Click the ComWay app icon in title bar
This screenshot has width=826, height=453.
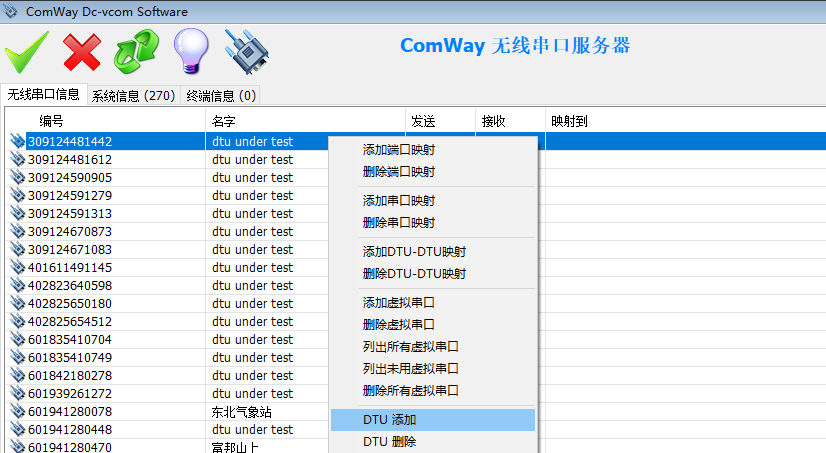pyautogui.click(x=10, y=11)
